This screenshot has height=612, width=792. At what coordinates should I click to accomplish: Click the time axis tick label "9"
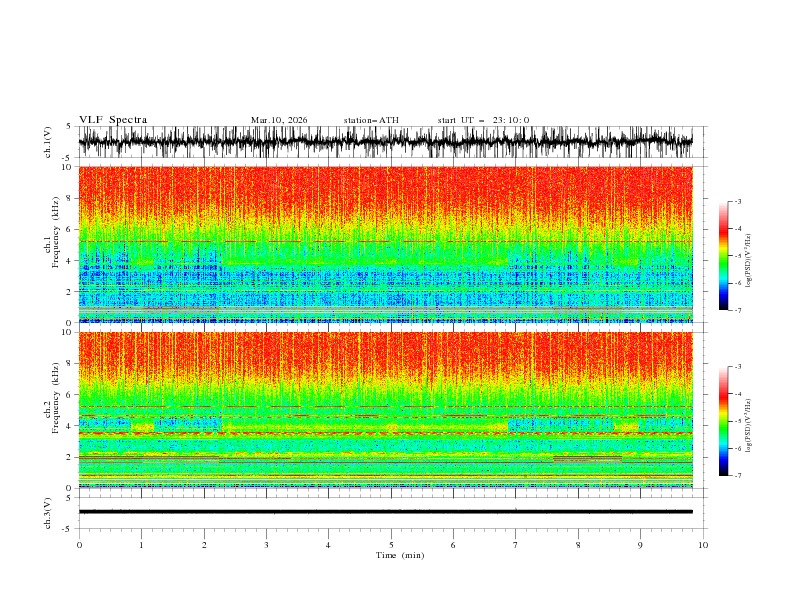click(x=640, y=545)
